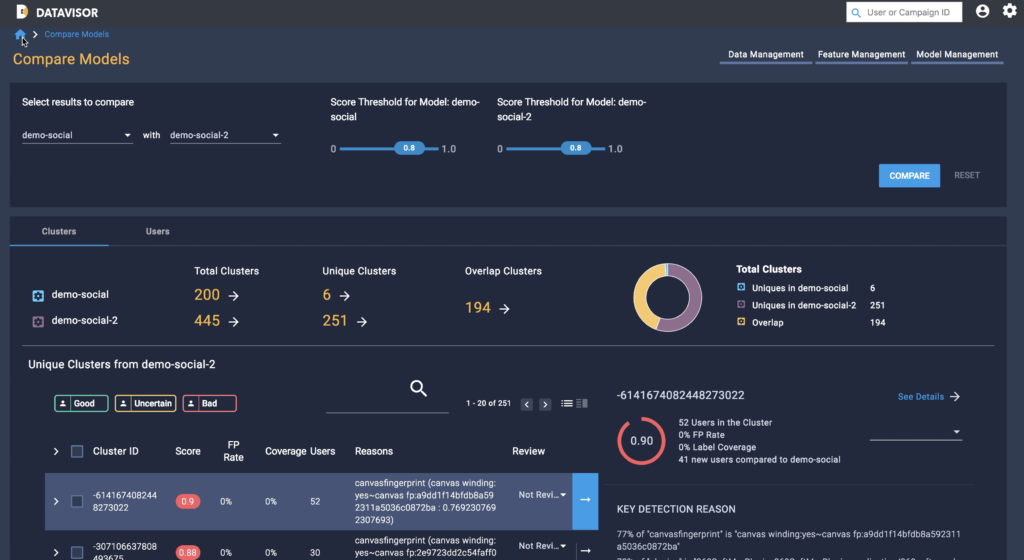
Task: Open Review dropdown for second cluster row
Action: pyautogui.click(x=542, y=546)
